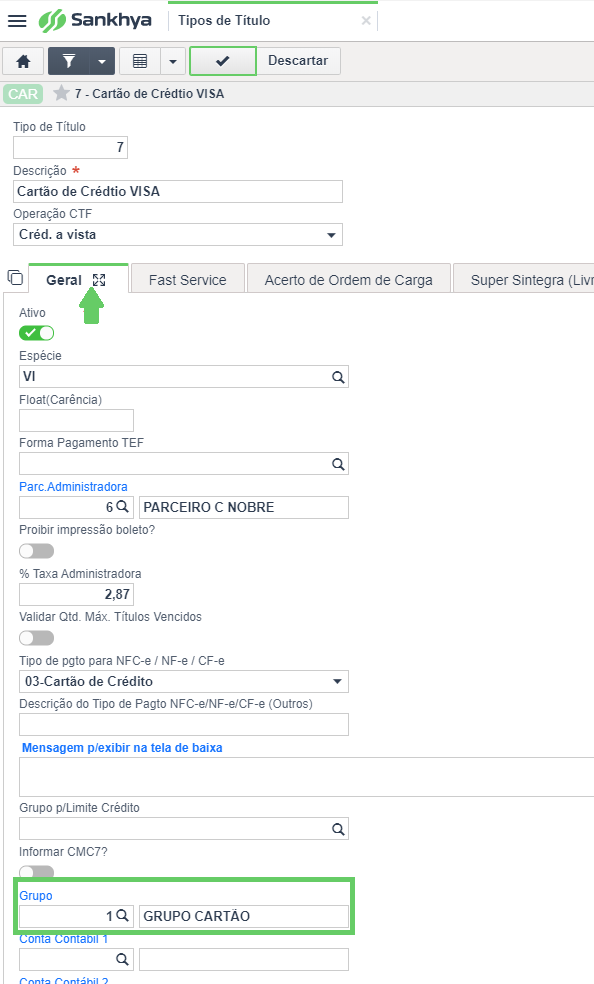This screenshot has height=984, width=594.
Task: Open the Geral tab
Action: tap(64, 280)
